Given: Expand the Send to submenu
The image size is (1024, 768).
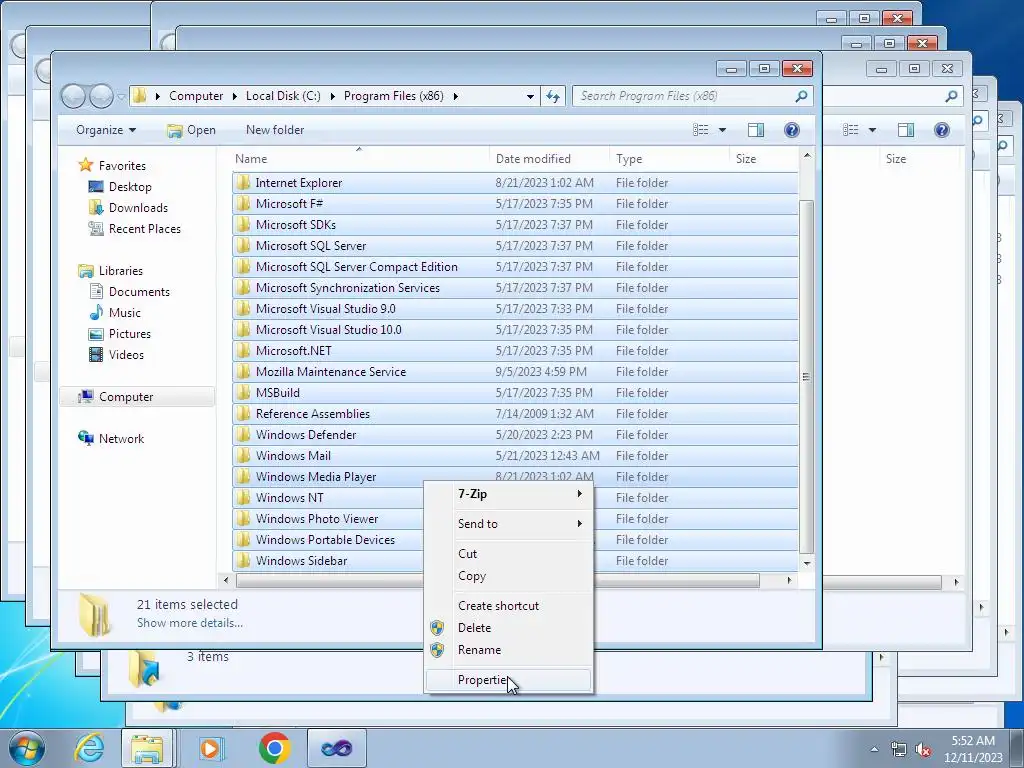Looking at the screenshot, I should pos(508,524).
